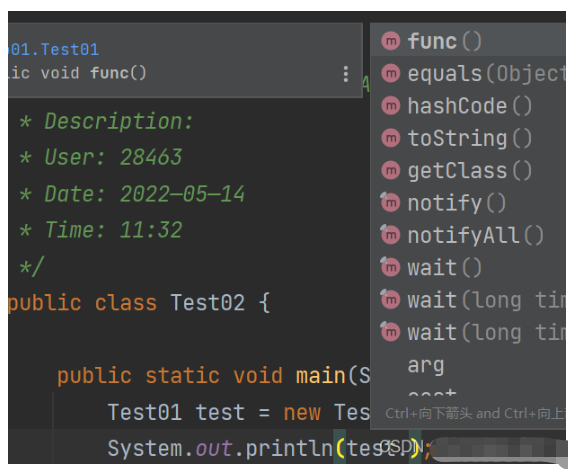Click the method icon beside toString()
This screenshot has height=470, width=571.
point(391,138)
